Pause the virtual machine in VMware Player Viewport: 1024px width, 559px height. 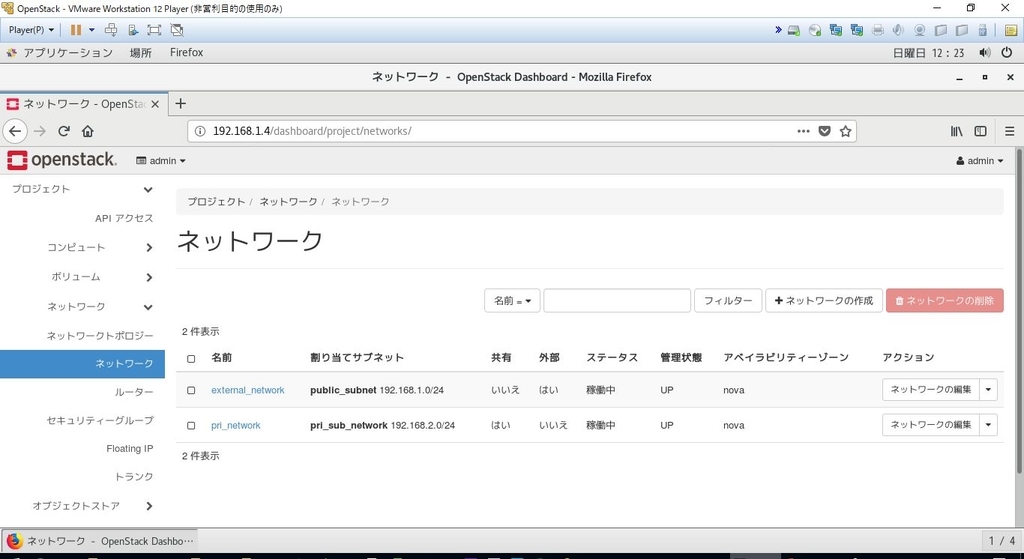click(x=76, y=30)
